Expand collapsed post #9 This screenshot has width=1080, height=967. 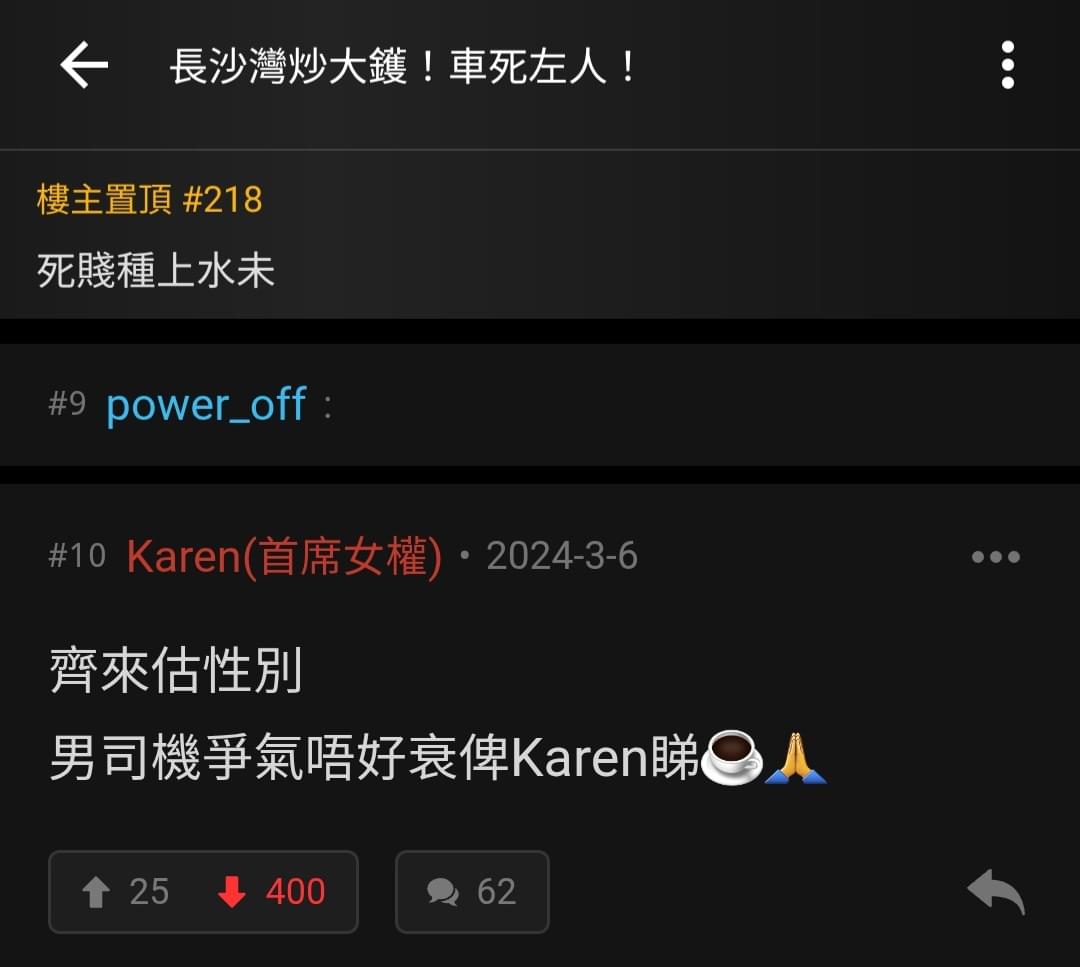click(540, 405)
